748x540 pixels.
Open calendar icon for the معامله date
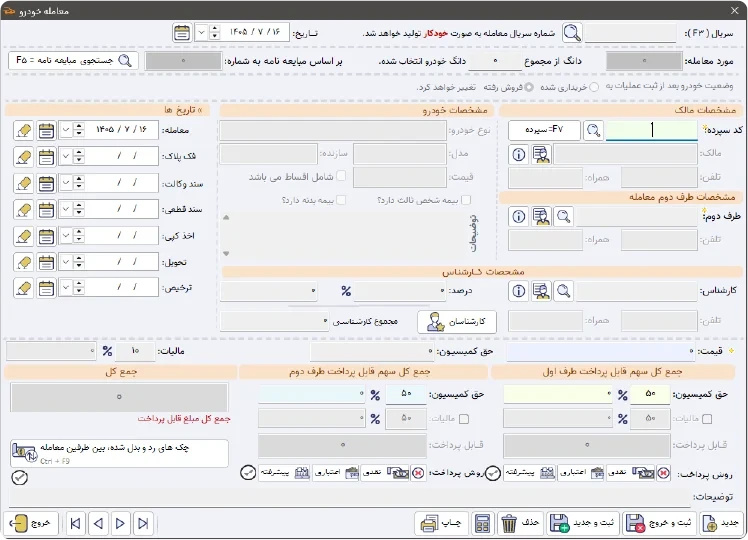click(46, 130)
